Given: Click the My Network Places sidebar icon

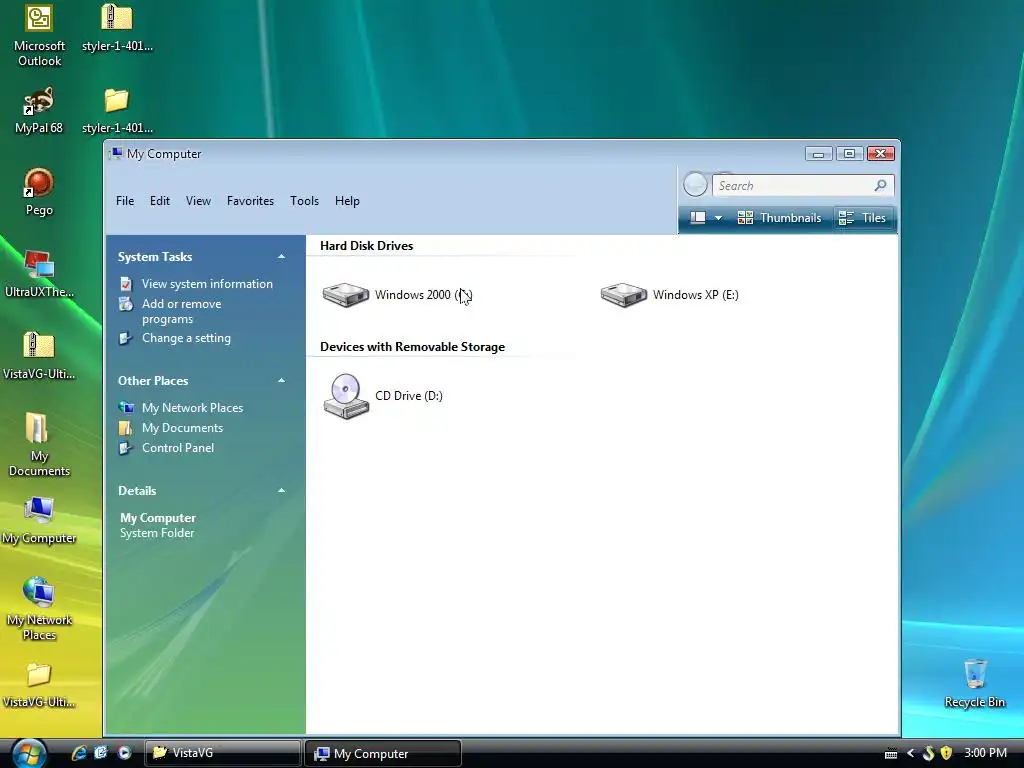Looking at the screenshot, I should pos(126,408).
